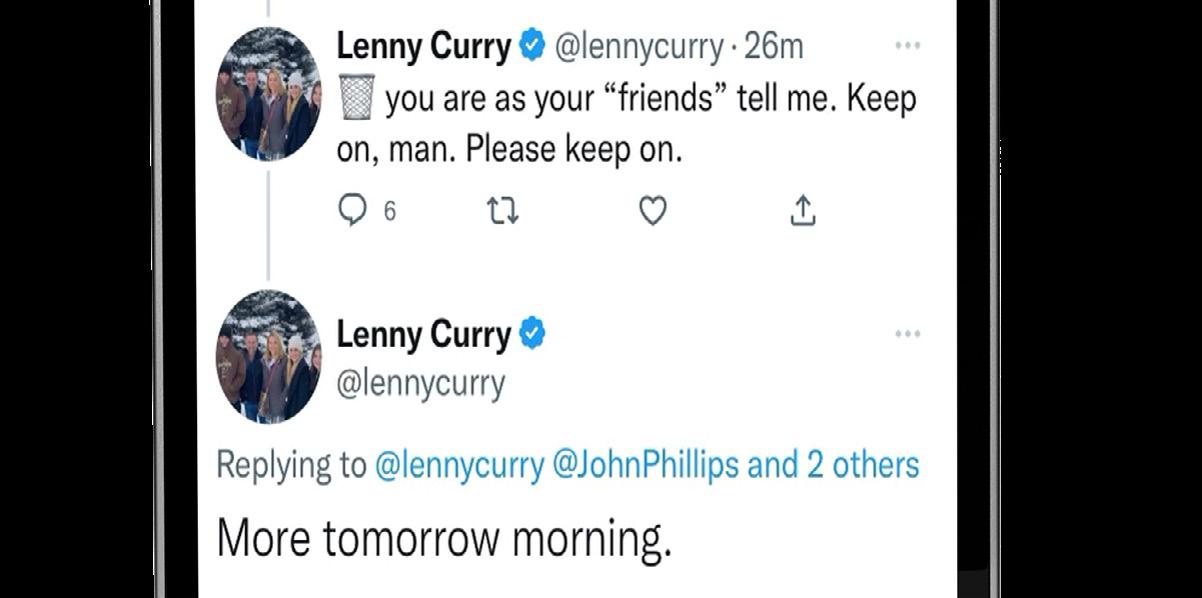
Task: Open the @JohnPhillips mention link
Action: (645, 465)
